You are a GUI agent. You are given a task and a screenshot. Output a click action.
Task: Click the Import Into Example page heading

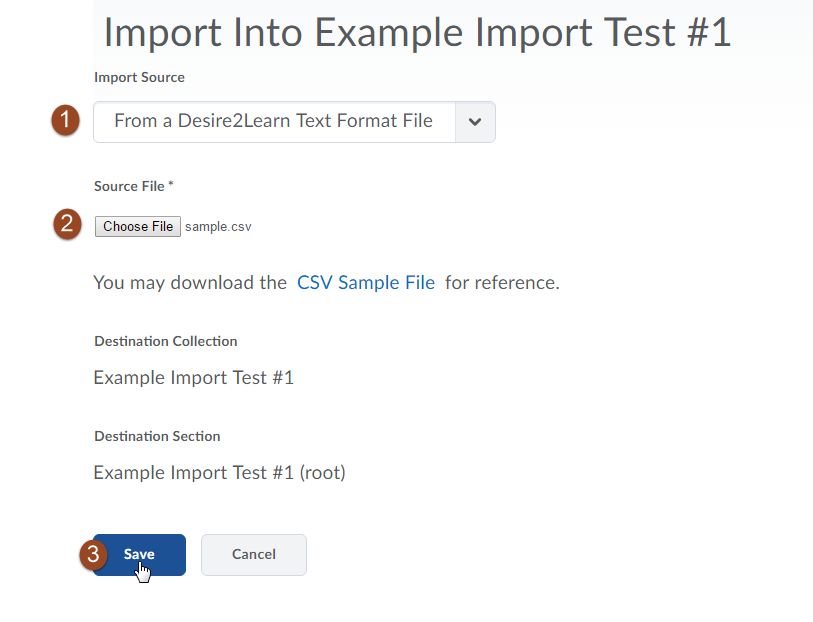pos(417,33)
